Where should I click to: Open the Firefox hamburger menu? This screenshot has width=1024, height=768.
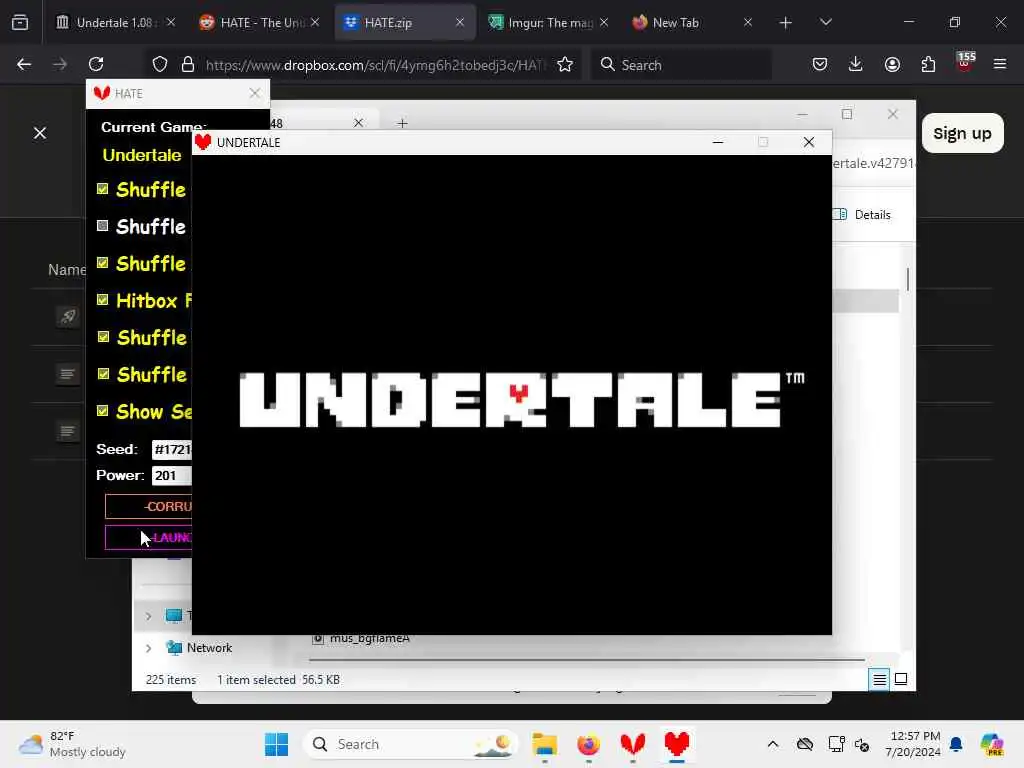tap(1000, 64)
